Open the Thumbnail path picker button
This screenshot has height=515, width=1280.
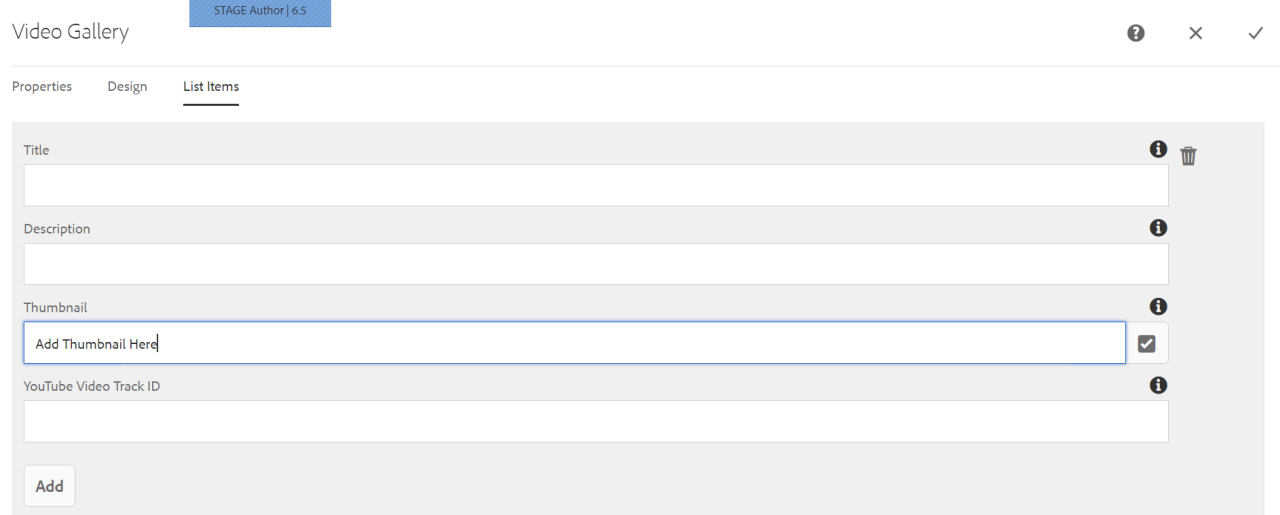(1147, 343)
